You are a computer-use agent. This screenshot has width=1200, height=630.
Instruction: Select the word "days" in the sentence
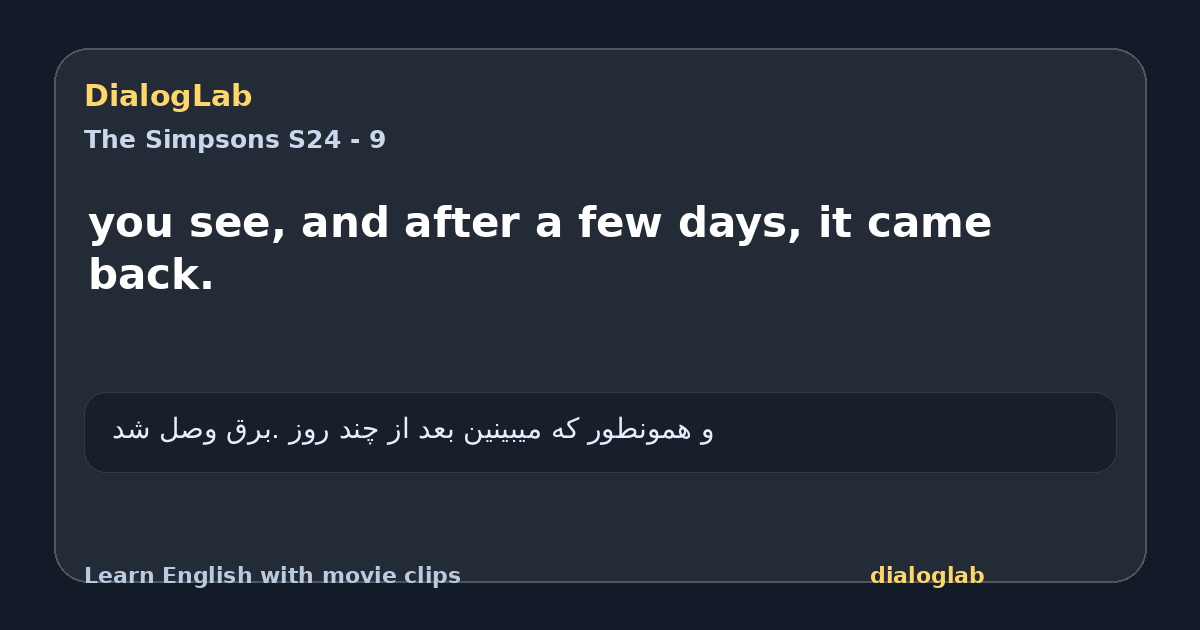pyautogui.click(x=738, y=223)
